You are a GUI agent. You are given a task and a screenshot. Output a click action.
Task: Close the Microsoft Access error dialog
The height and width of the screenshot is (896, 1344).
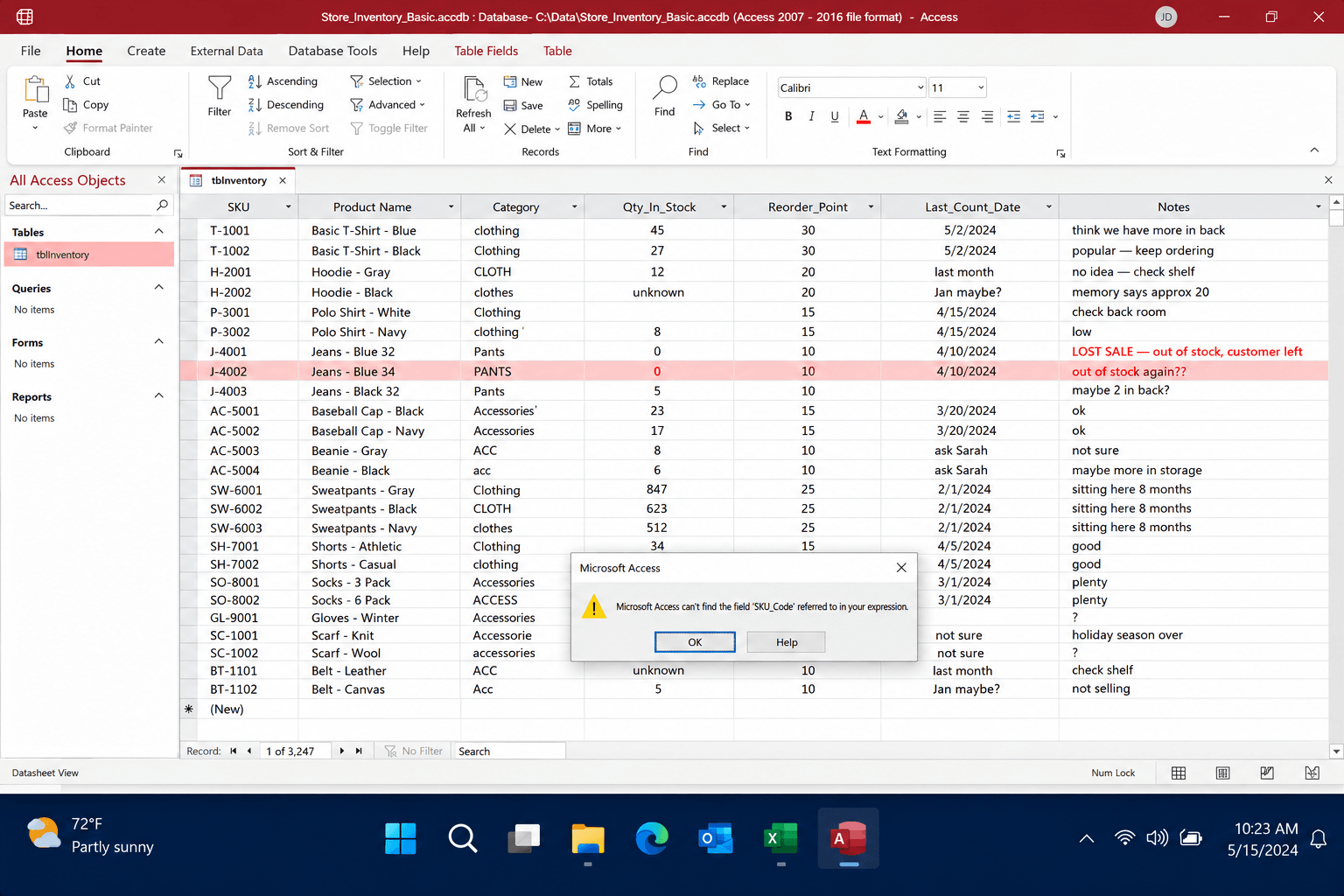pos(901,568)
